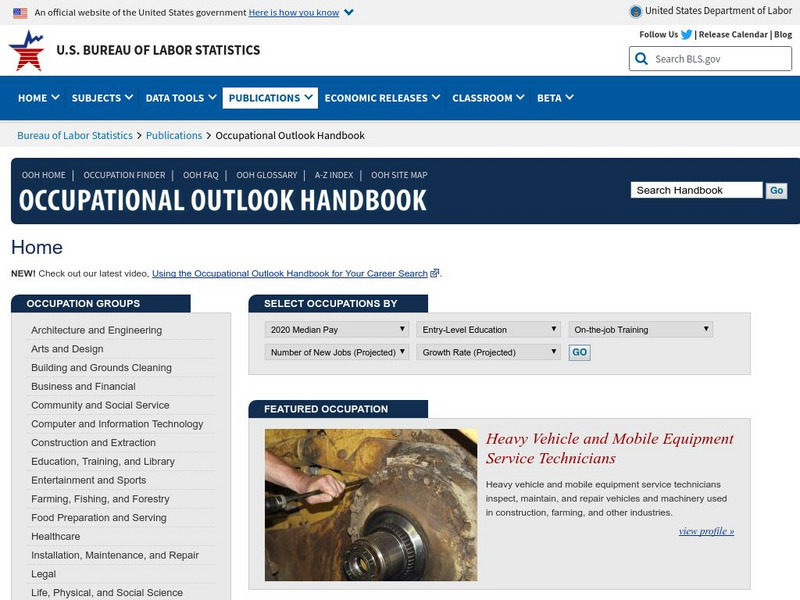Screen dimensions: 800x600
Task: Open the On-the-job Training dropdown
Action: [640, 330]
